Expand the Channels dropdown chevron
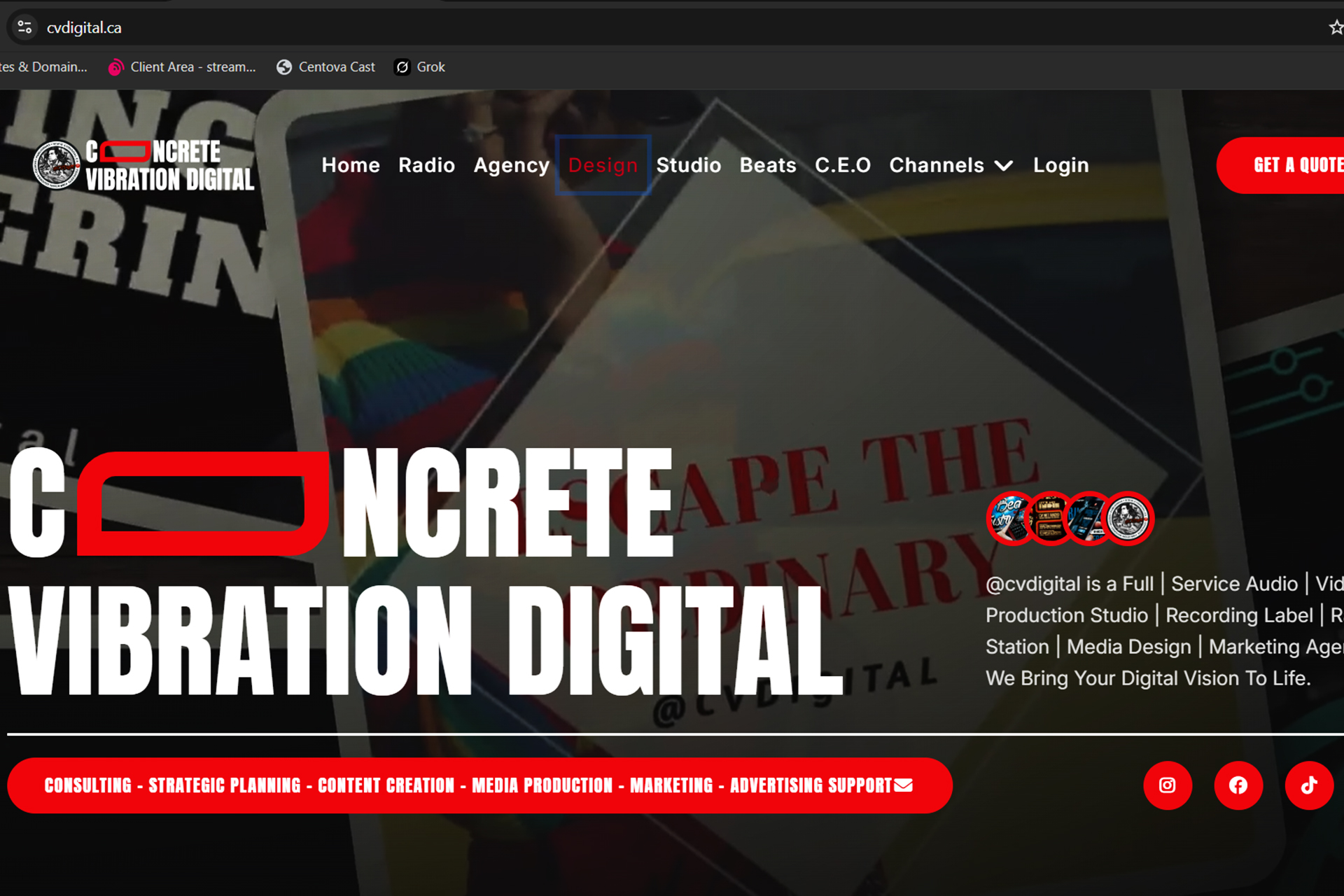Image resolution: width=1344 pixels, height=896 pixels. (x=1004, y=166)
